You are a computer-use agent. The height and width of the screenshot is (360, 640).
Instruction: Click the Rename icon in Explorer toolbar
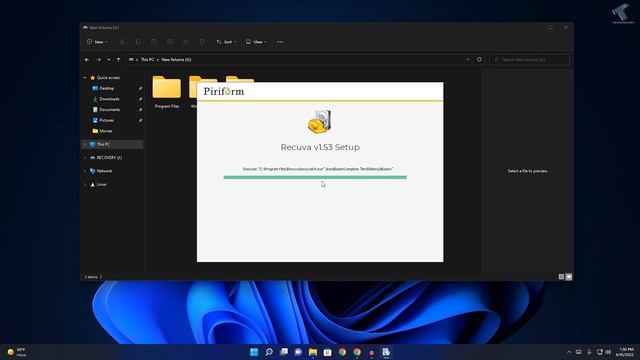(170, 42)
